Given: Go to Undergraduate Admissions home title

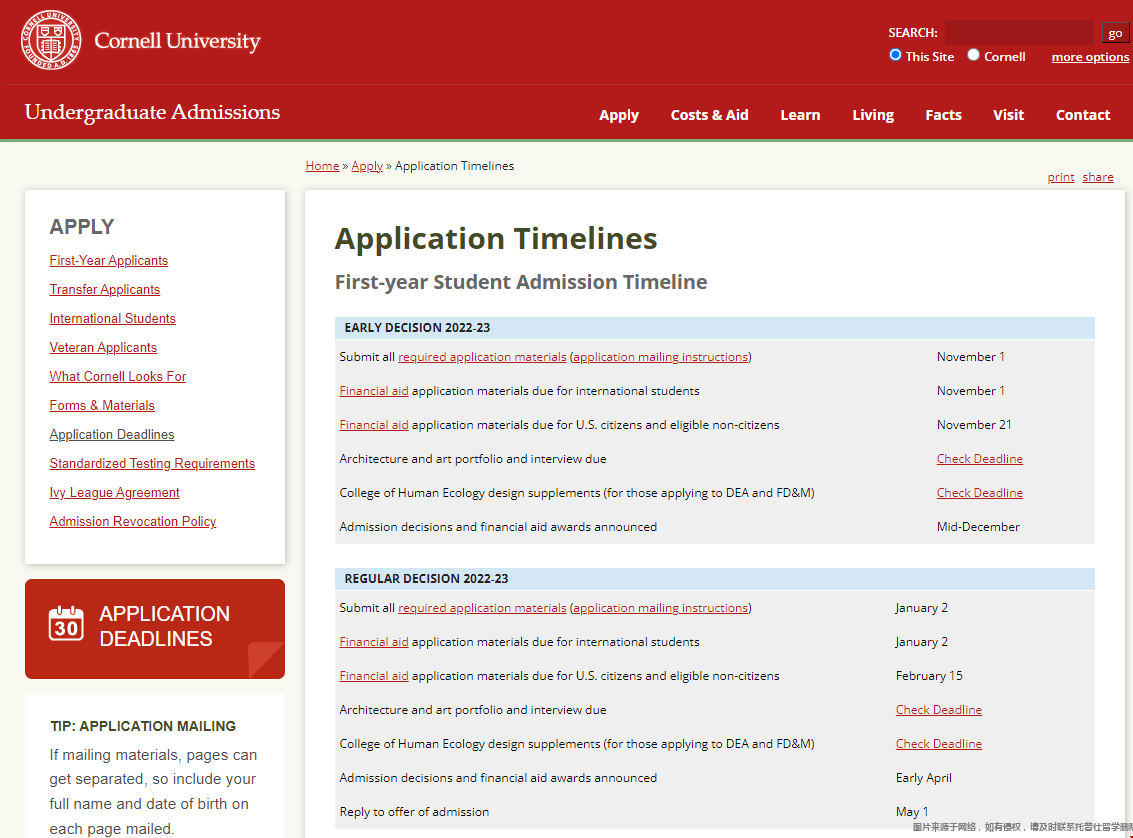Looking at the screenshot, I should (x=152, y=113).
